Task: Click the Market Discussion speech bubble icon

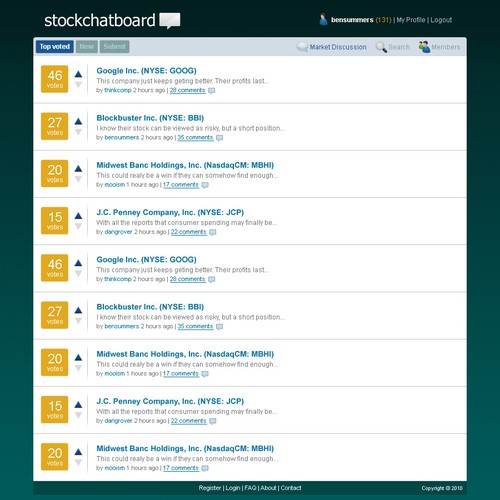Action: (302, 47)
